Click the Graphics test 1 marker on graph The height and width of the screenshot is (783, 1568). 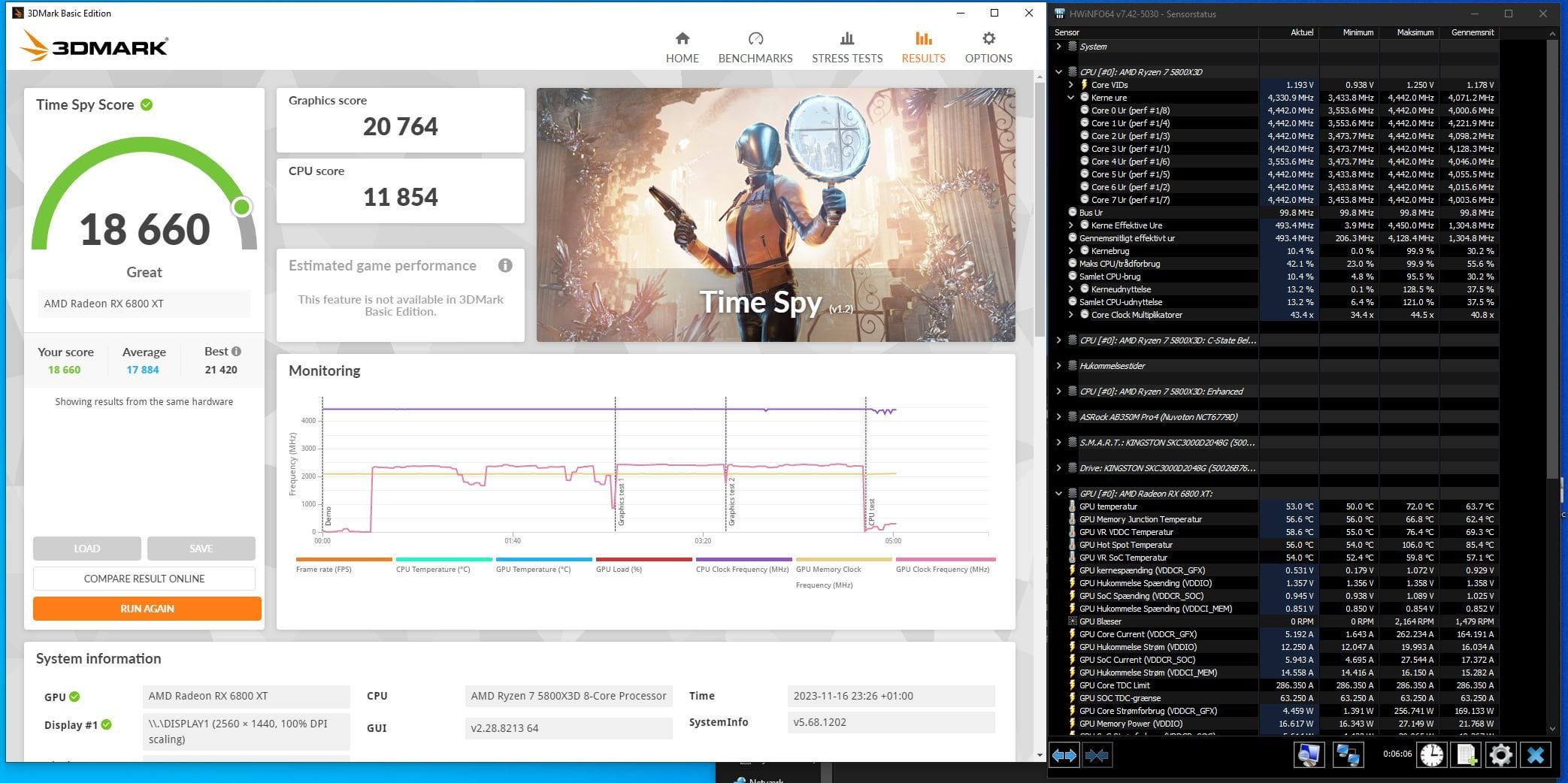click(622, 502)
